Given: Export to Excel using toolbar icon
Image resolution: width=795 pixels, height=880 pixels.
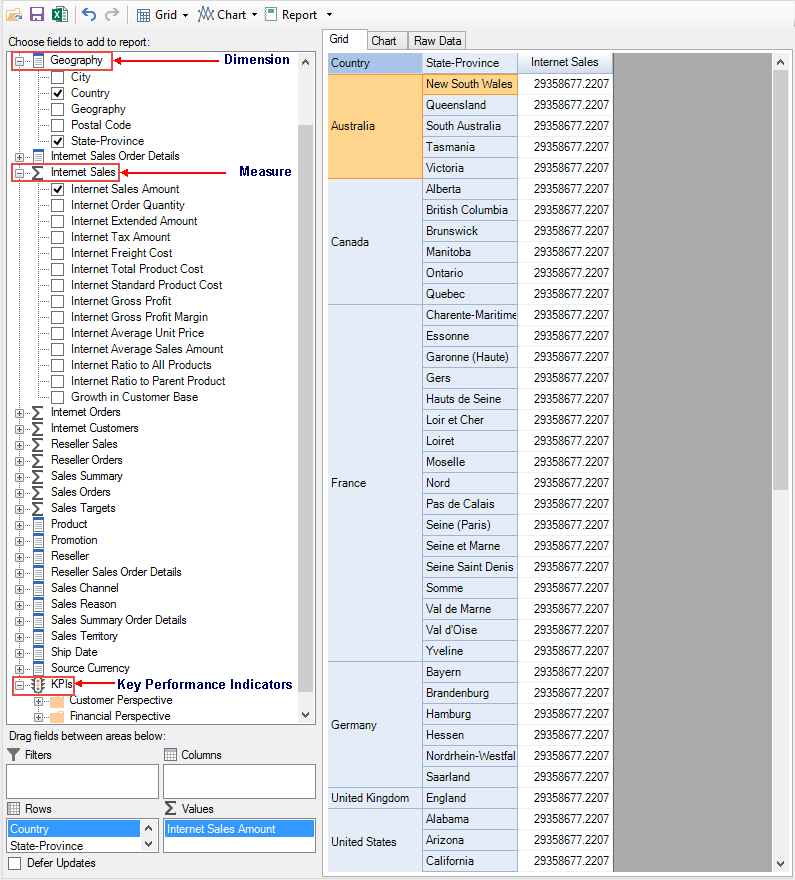Looking at the screenshot, I should (59, 15).
